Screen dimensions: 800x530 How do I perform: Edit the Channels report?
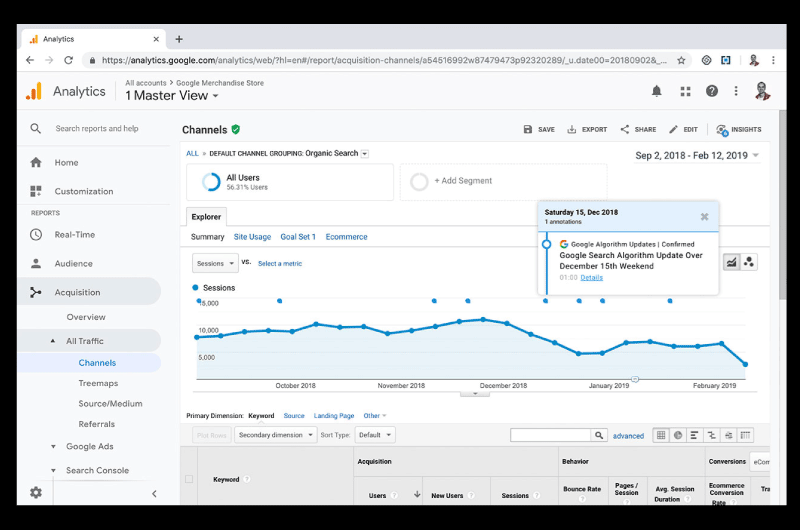click(x=683, y=130)
